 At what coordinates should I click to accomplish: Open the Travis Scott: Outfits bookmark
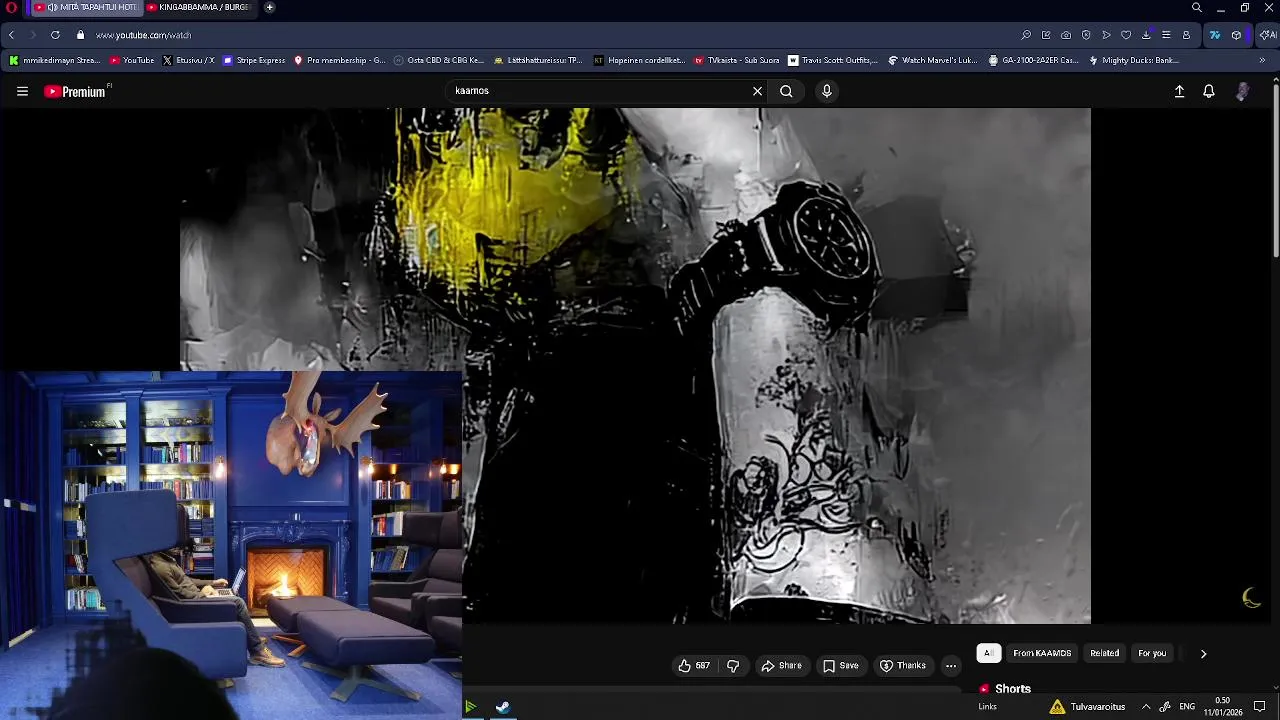point(833,60)
